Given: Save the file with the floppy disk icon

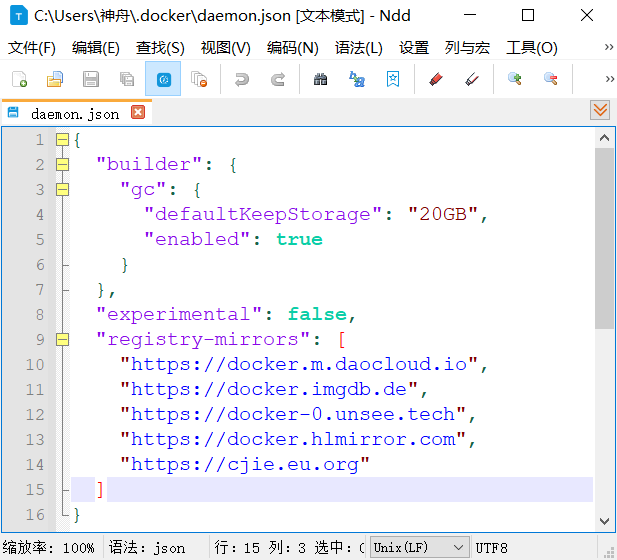Looking at the screenshot, I should (x=91, y=79).
